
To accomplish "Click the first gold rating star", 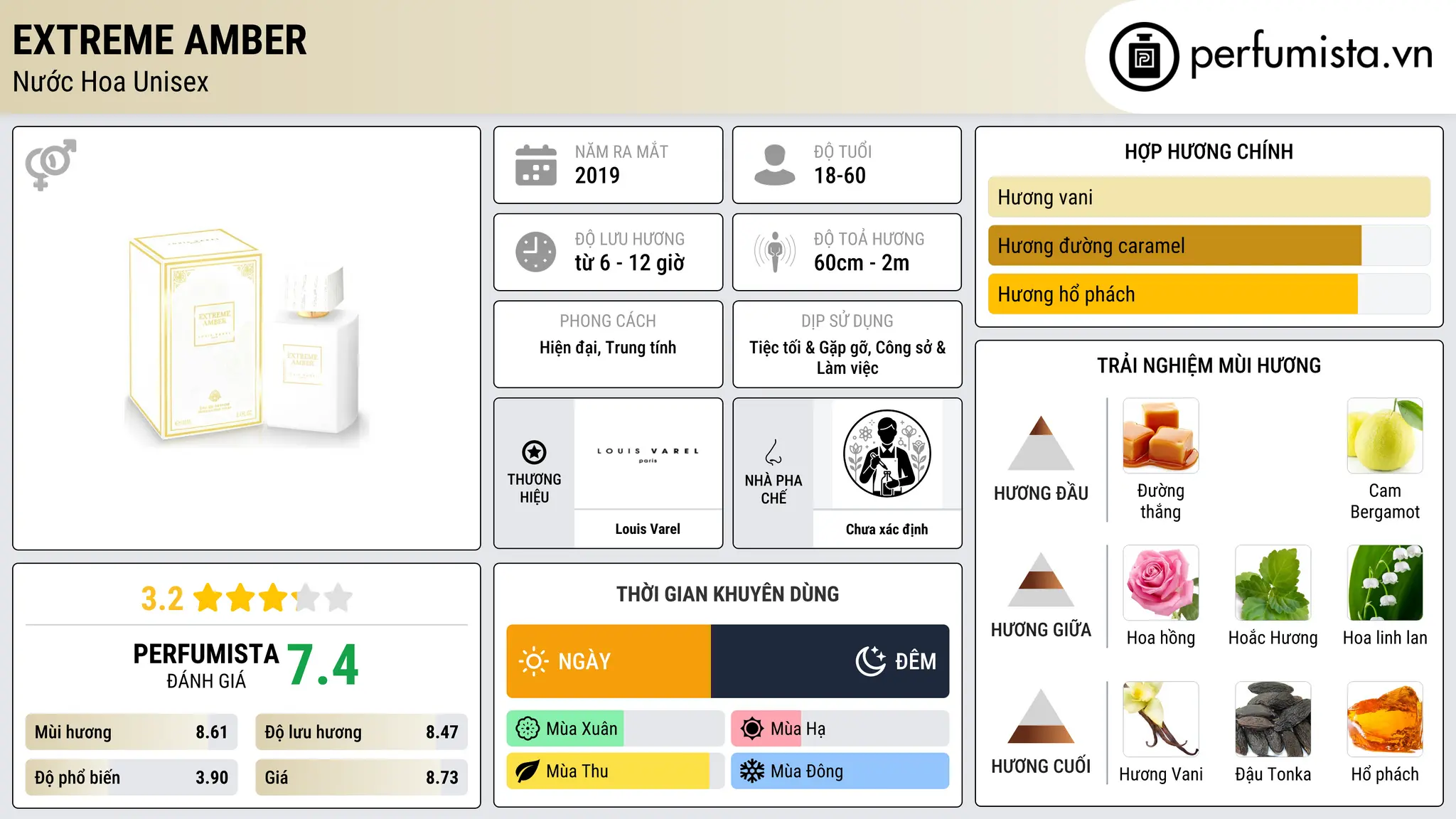I will 208,598.
